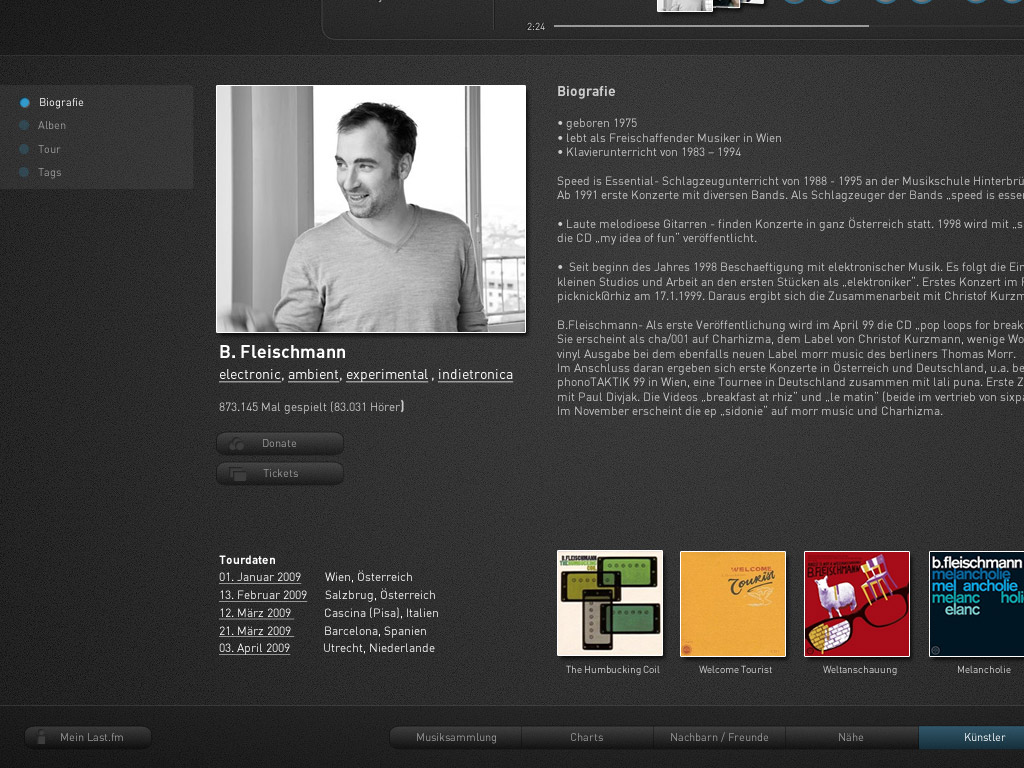The height and width of the screenshot is (768, 1024).
Task: Click the Melancholie album title
Action: coord(984,669)
